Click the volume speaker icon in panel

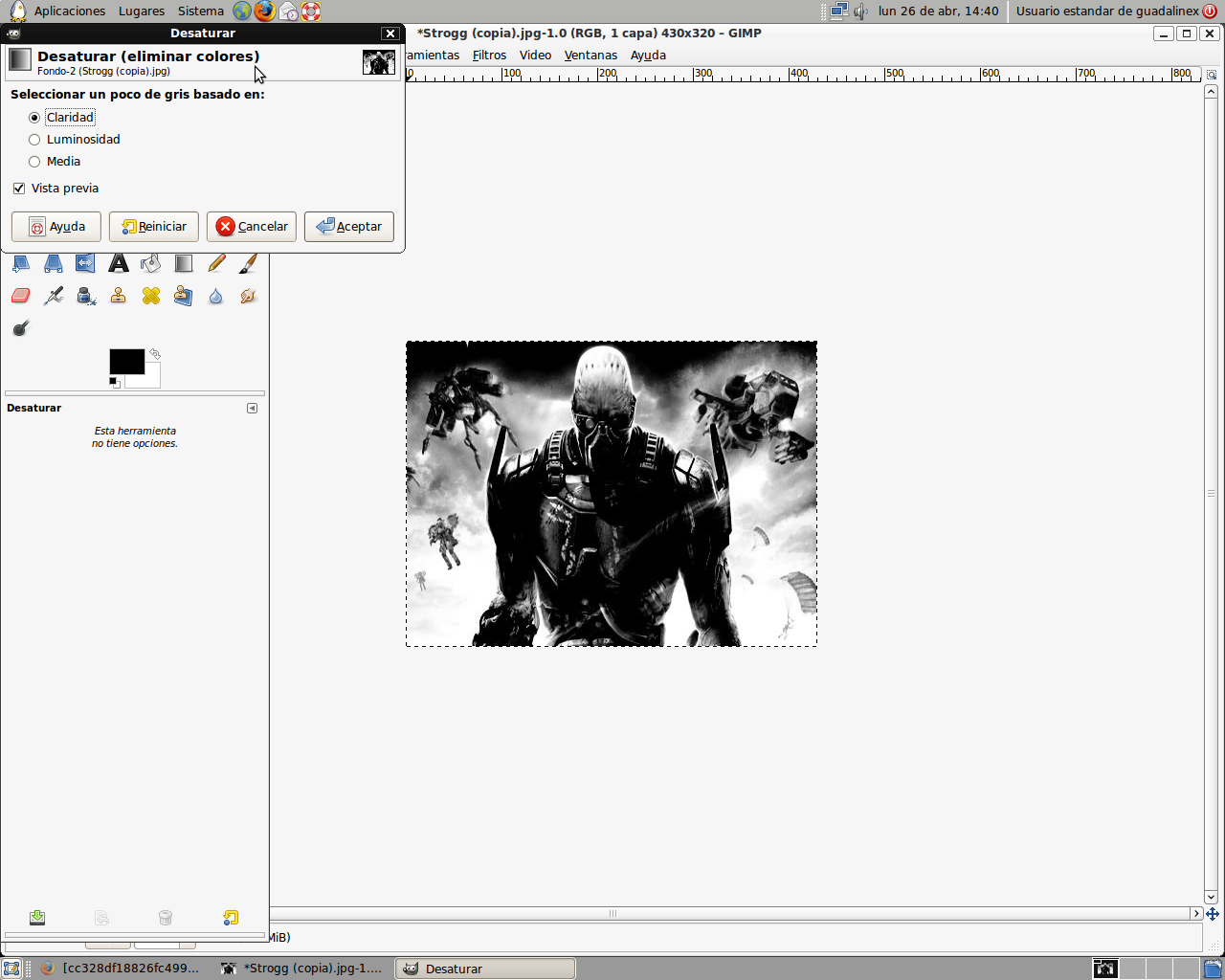click(860, 11)
